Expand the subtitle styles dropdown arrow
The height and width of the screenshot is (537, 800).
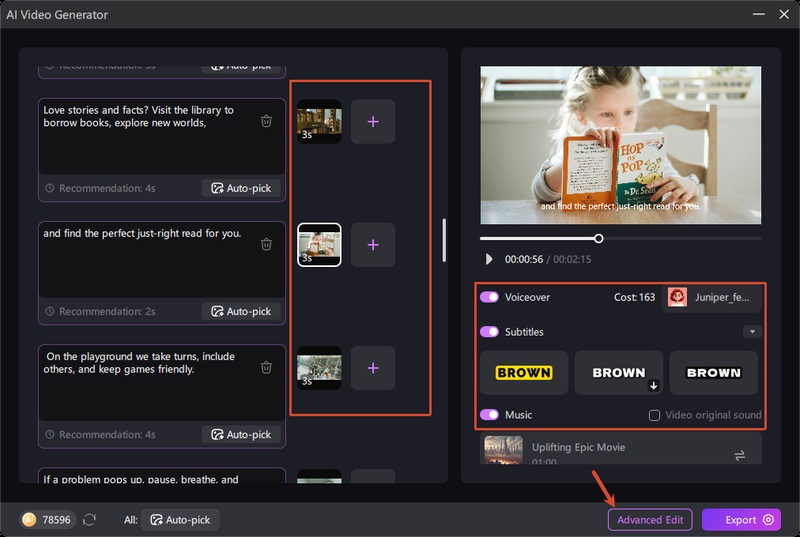[752, 331]
